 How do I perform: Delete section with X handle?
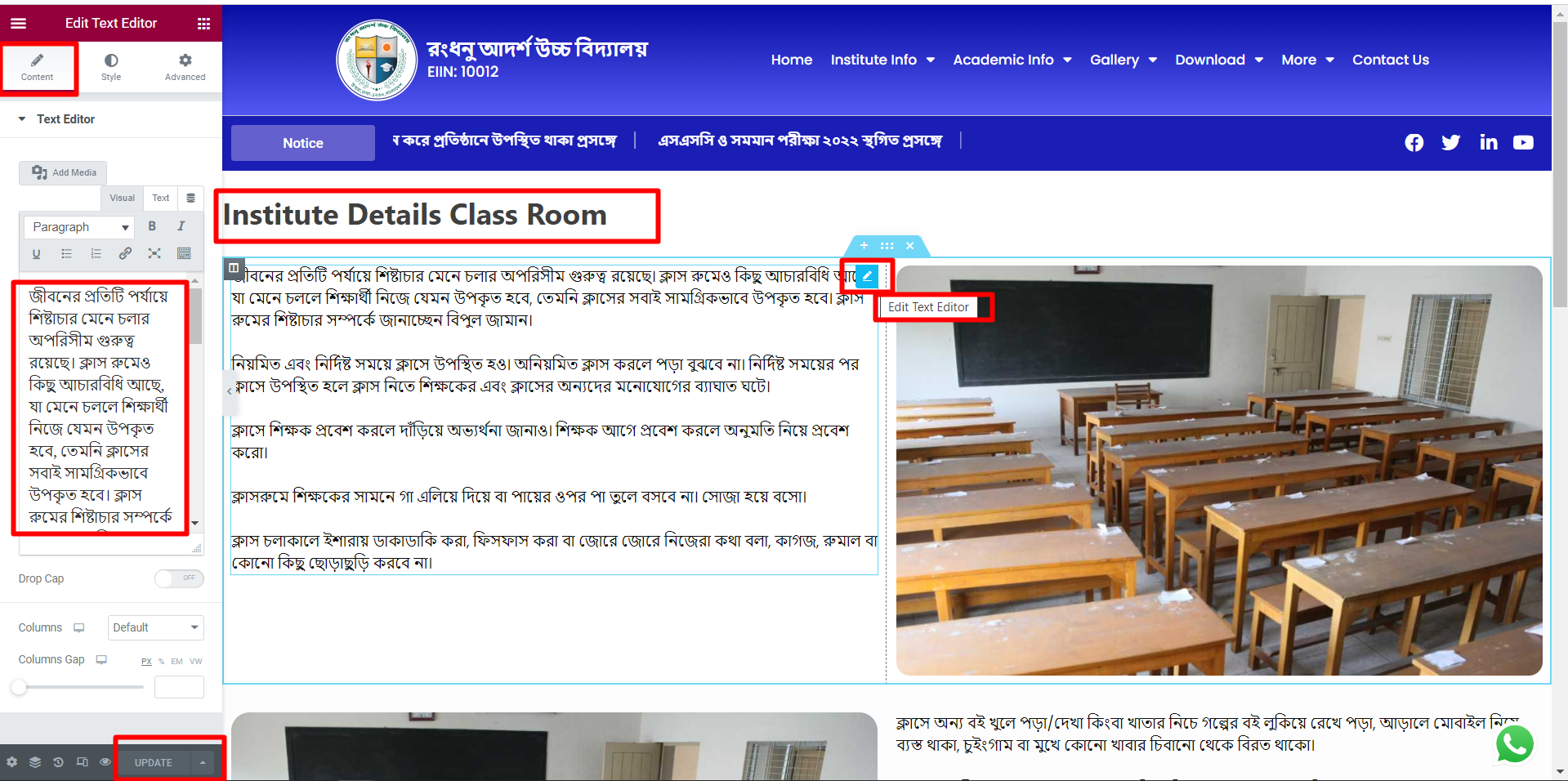(909, 245)
